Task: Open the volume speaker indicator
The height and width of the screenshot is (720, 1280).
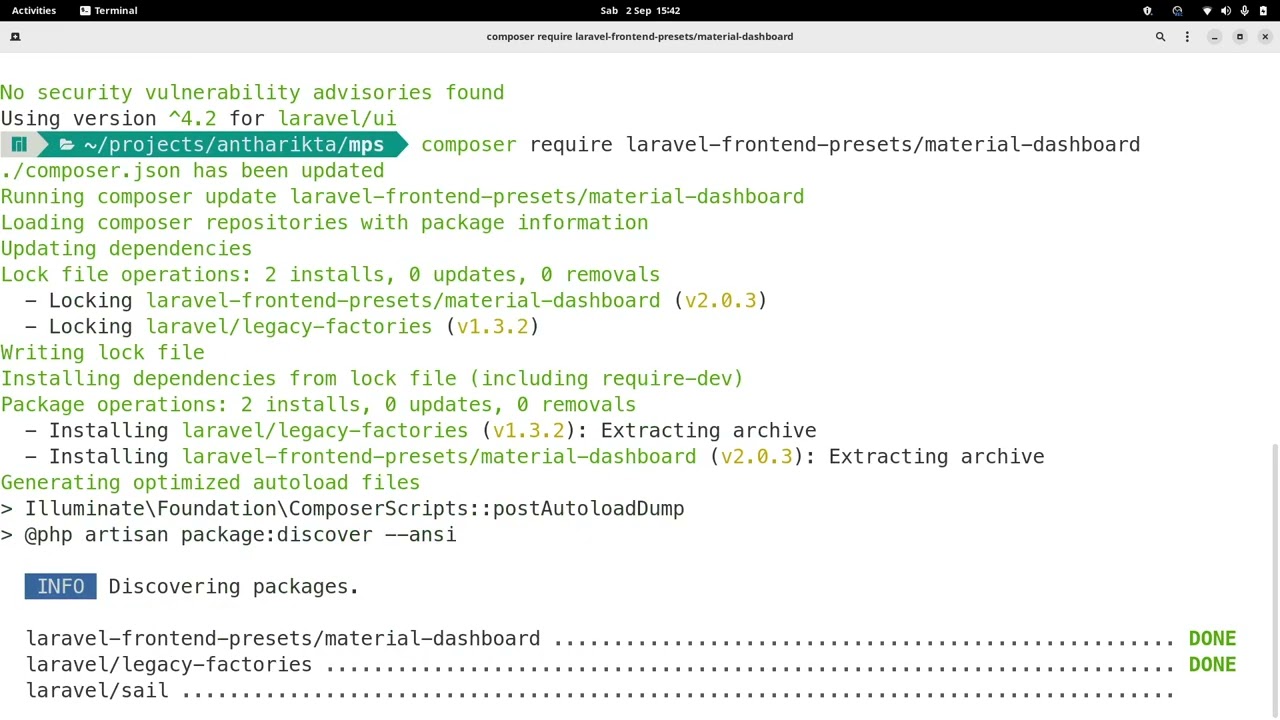Action: pyautogui.click(x=1226, y=10)
